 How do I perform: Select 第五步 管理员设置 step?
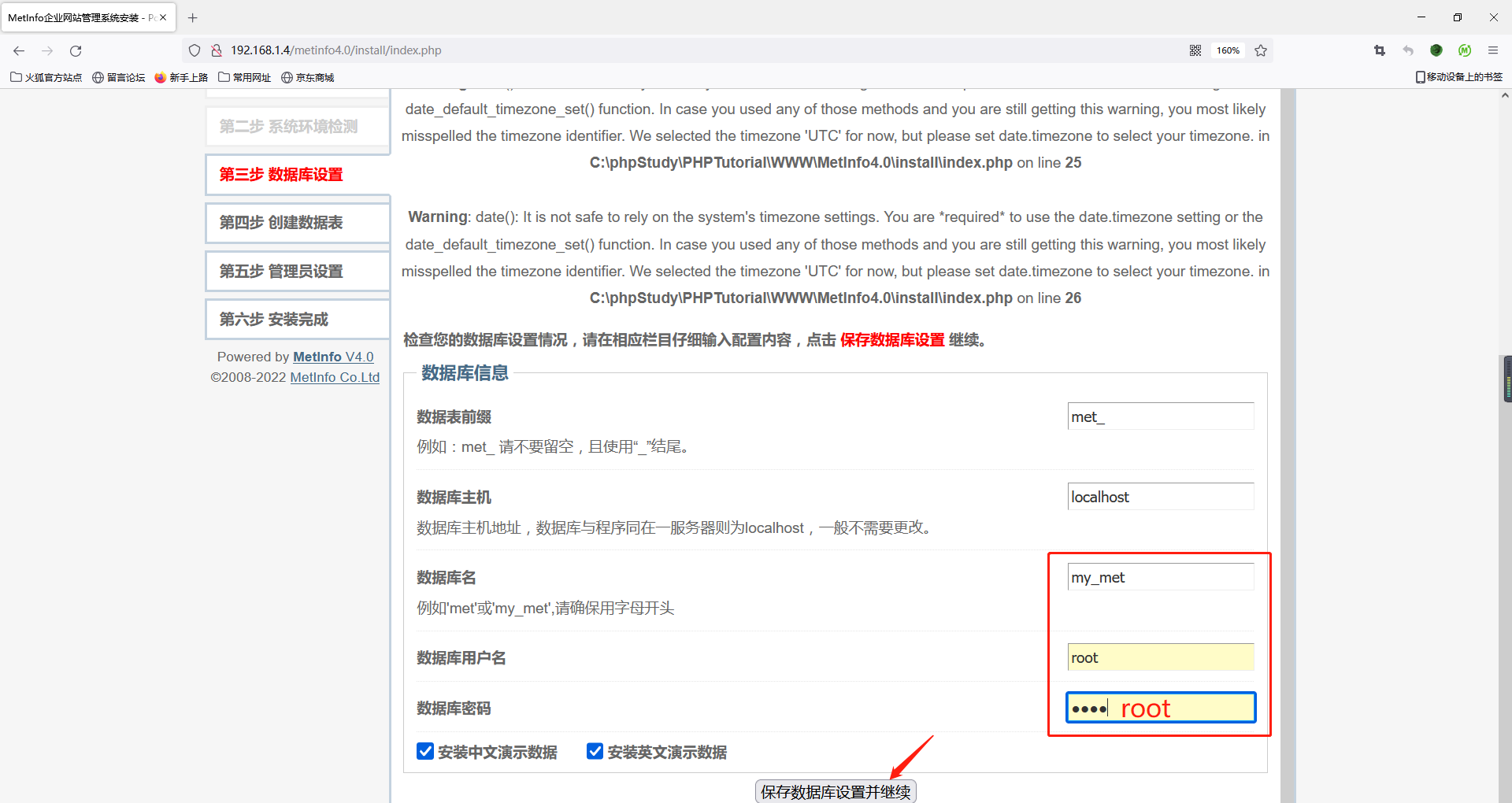pos(298,272)
